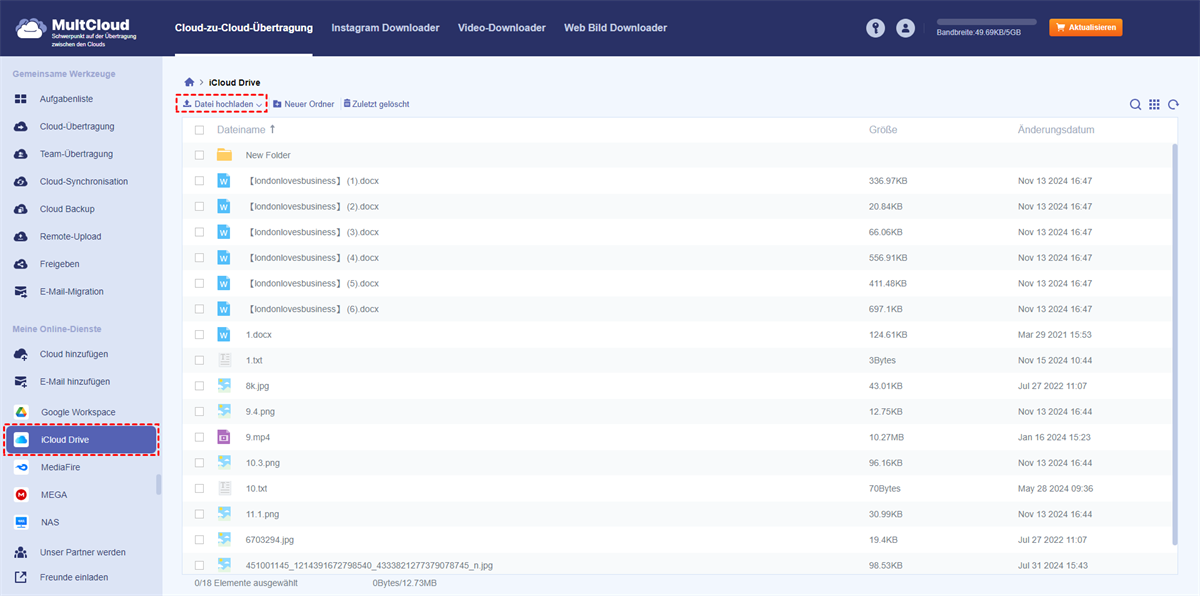The height and width of the screenshot is (596, 1200).
Task: Switch to Video-Downloader tab
Action: tap(502, 28)
